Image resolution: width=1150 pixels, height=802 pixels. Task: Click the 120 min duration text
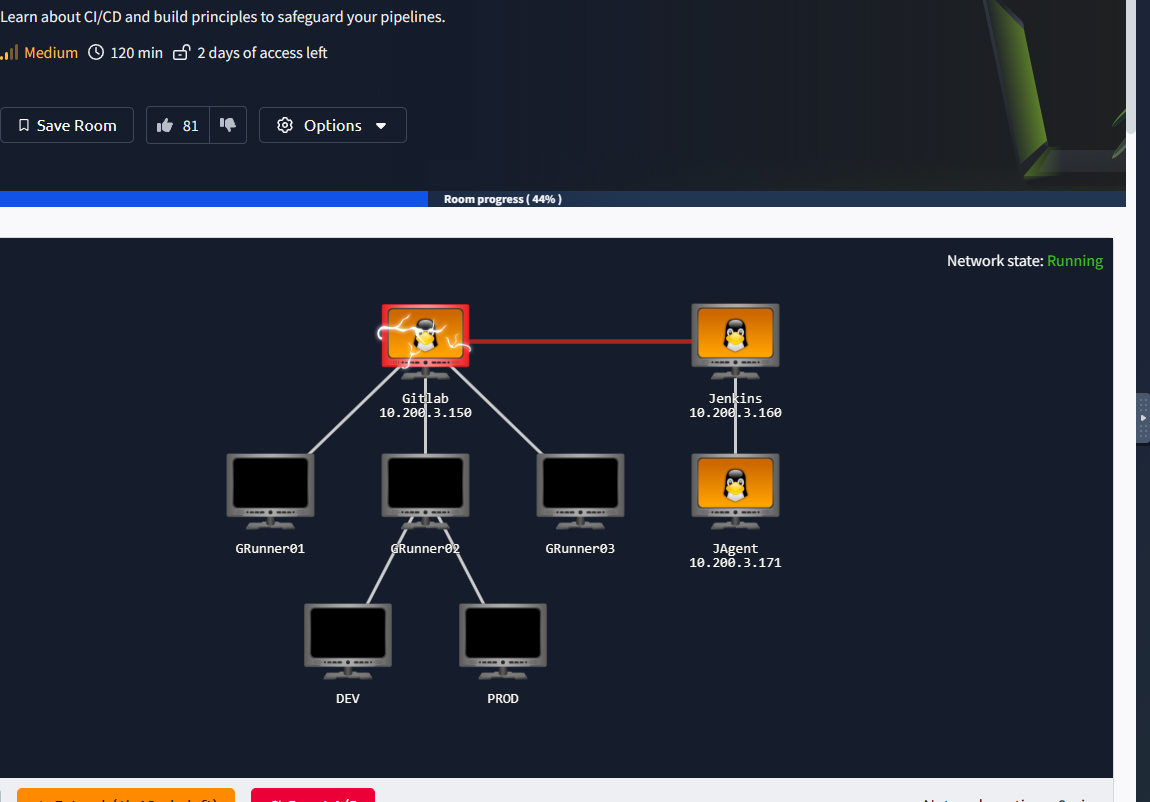point(136,53)
